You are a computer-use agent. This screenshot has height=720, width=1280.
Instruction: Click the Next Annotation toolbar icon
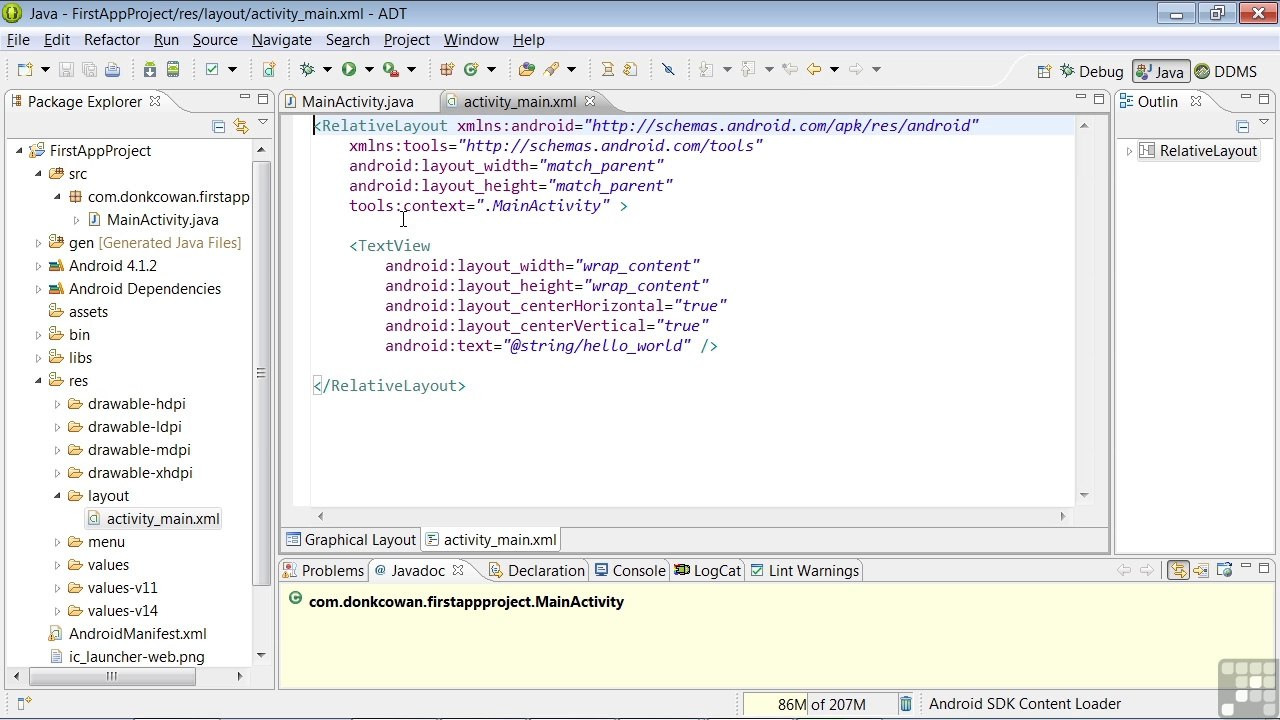click(x=706, y=69)
